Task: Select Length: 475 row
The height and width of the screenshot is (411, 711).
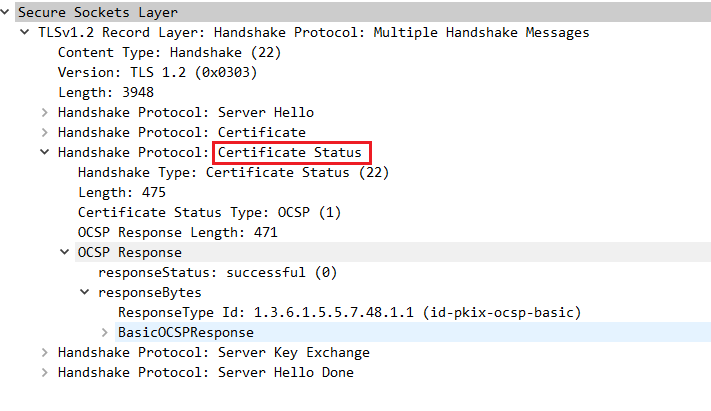Action: point(122,192)
